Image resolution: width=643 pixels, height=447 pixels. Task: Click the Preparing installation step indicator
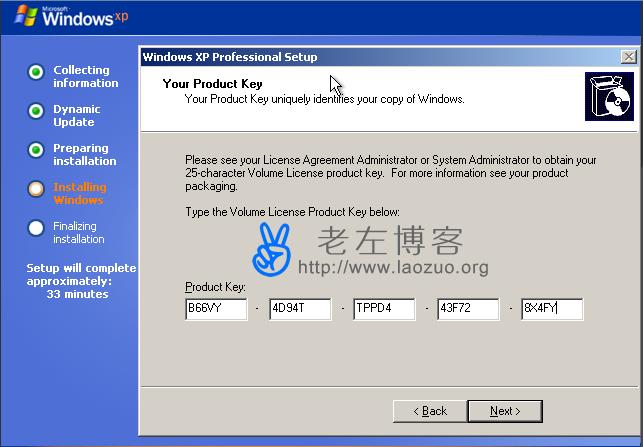point(36,150)
